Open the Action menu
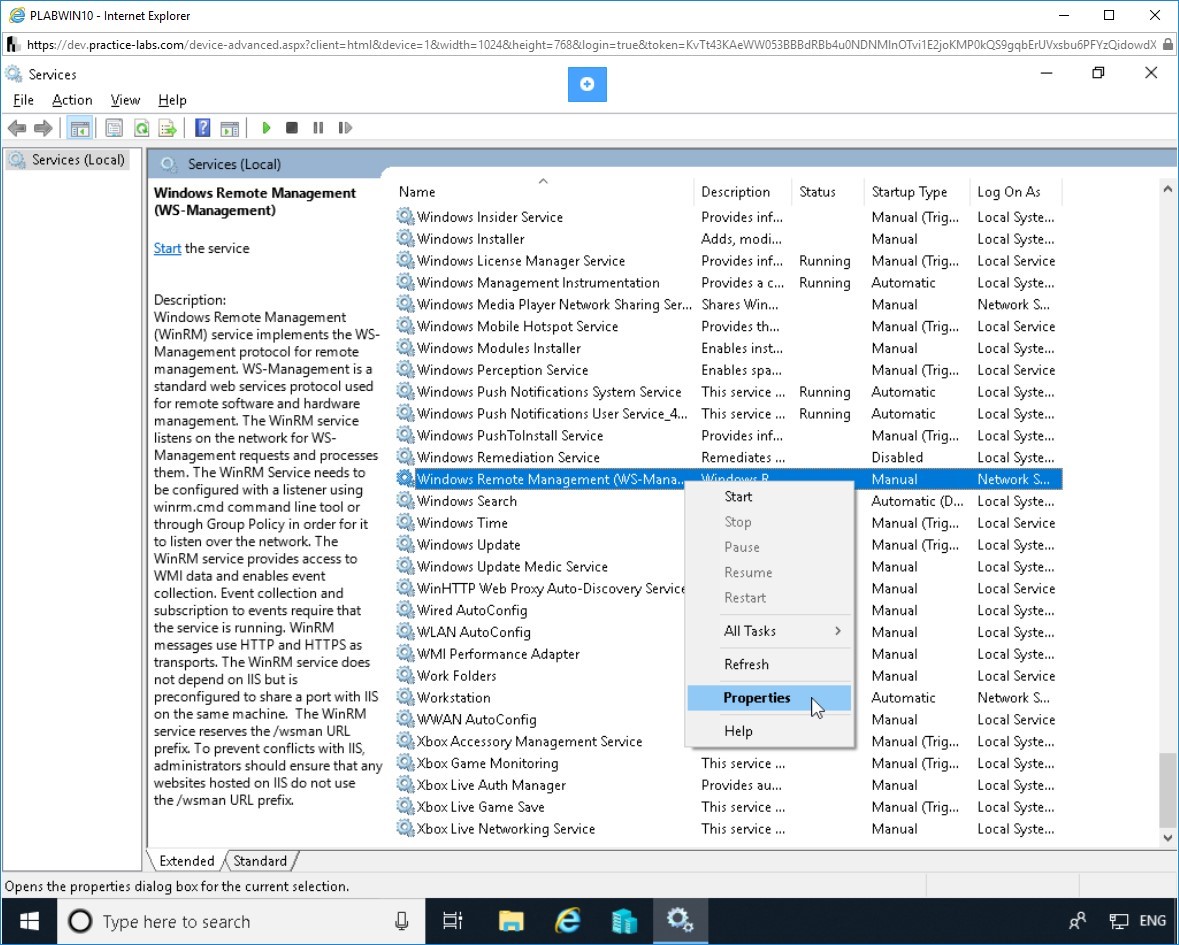Viewport: 1179px width, 945px height. click(72, 100)
